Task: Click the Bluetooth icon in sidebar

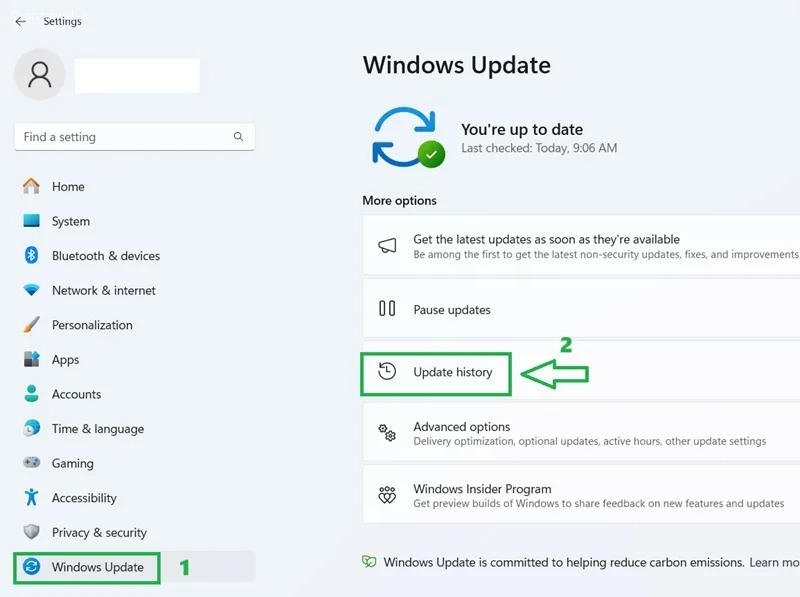Action: coord(31,255)
